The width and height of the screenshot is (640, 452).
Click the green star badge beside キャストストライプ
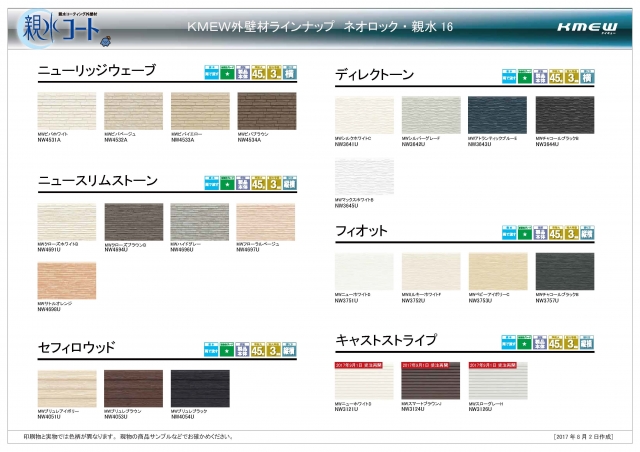(524, 342)
